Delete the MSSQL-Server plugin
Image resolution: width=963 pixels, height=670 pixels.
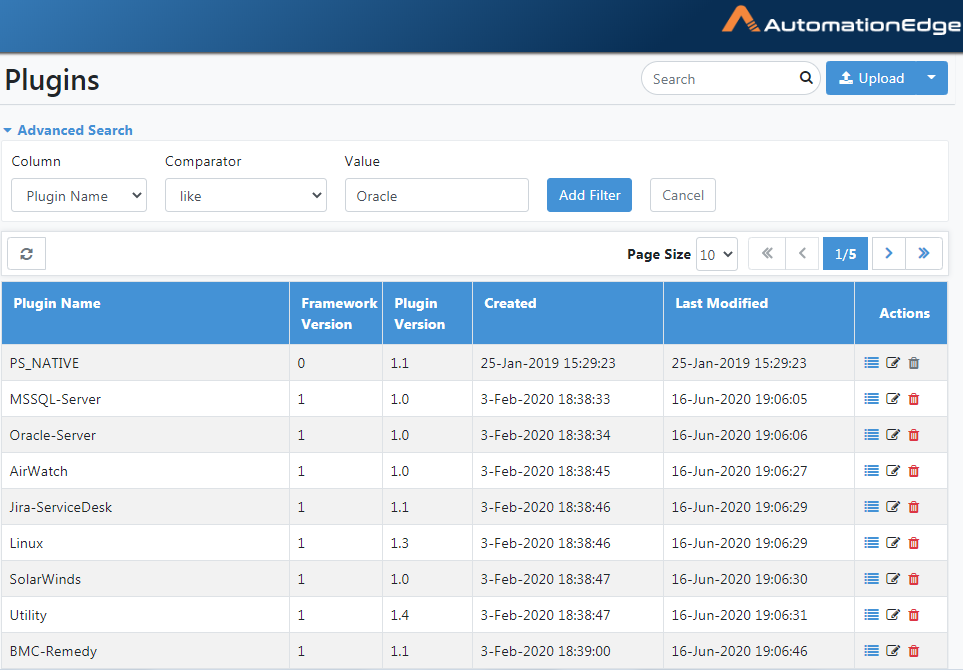[x=914, y=399]
